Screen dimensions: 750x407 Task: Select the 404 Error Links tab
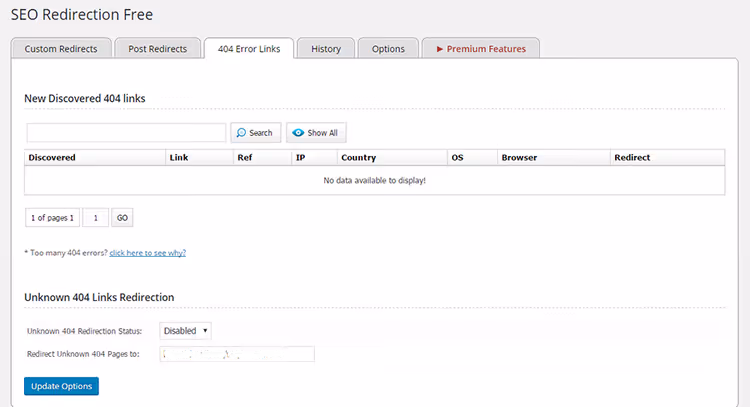pyautogui.click(x=249, y=48)
